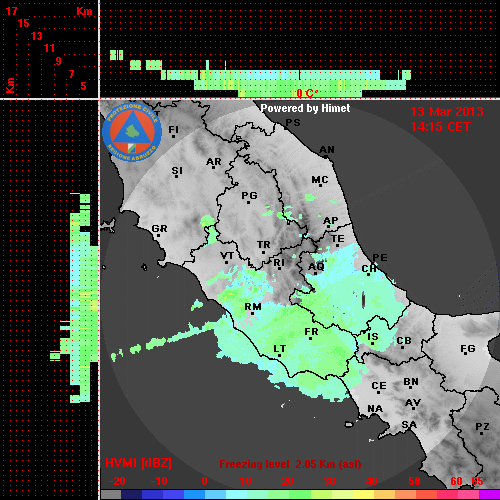Click the RM city label
Image resolution: width=500 pixels, height=500 pixels.
253,307
